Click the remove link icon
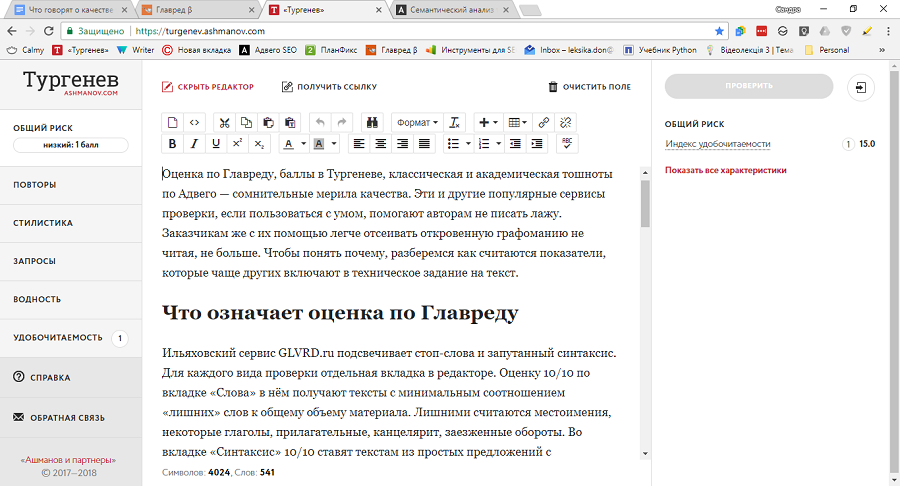This screenshot has height=486, width=900. [x=565, y=122]
